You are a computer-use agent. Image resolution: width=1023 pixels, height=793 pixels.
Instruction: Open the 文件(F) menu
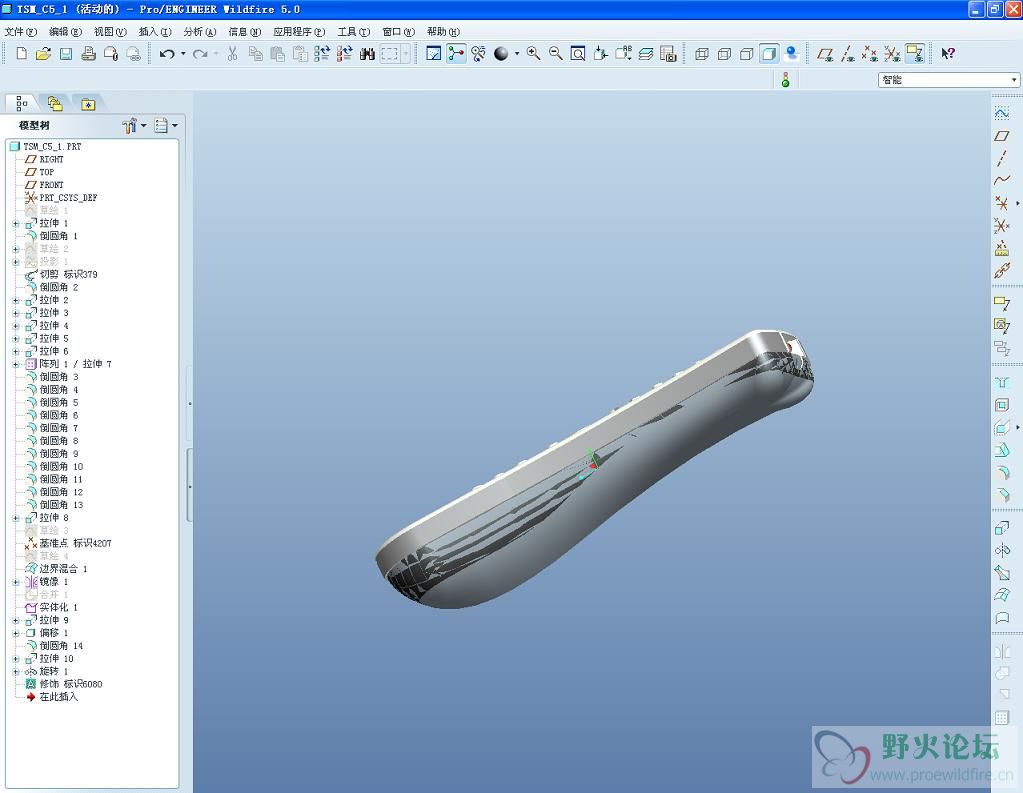point(21,31)
